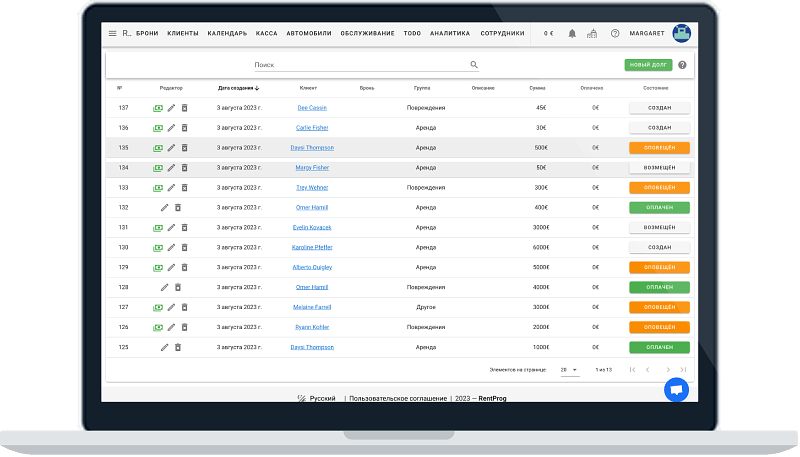Image resolution: width=800 pixels, height=457 pixels.
Task: Open the Автомобили section
Action: 309,33
